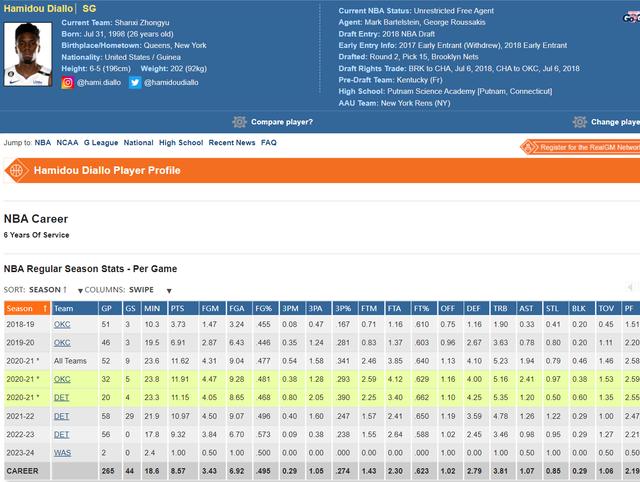
Task: Open COLUMNS: SWIPE dropdown arrow
Action: click(169, 291)
